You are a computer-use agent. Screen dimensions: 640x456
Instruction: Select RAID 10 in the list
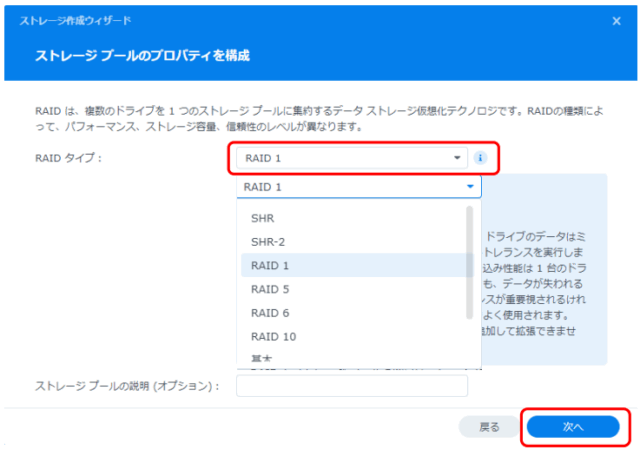(272, 337)
